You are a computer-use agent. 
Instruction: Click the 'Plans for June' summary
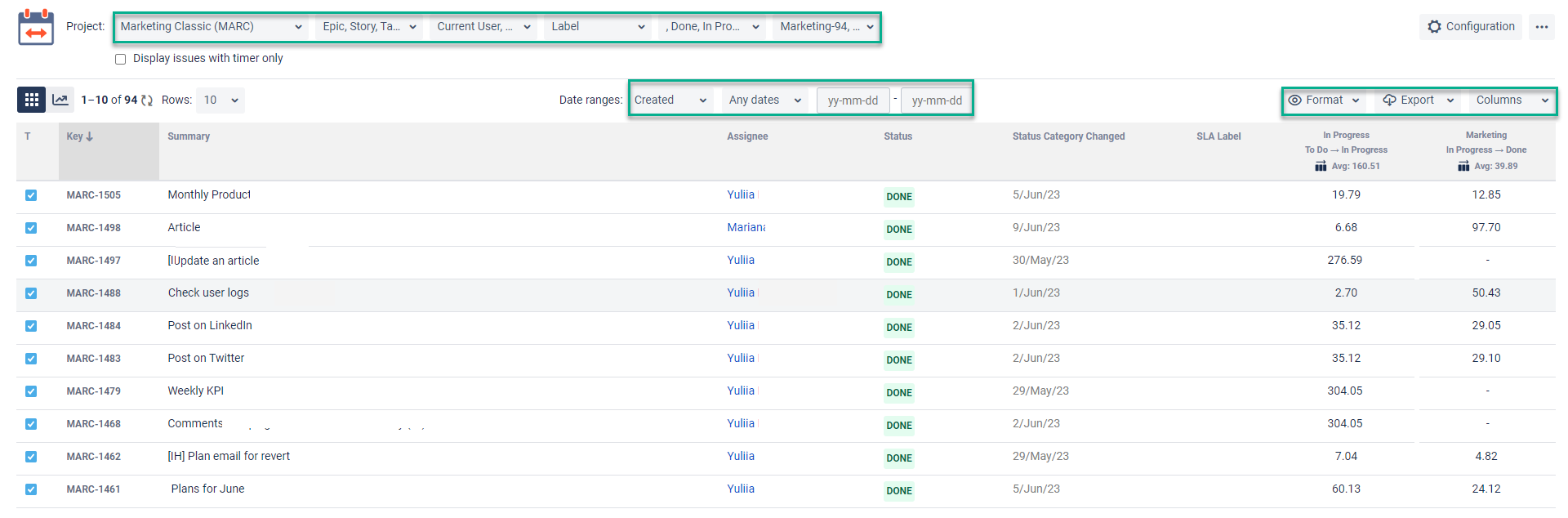(x=207, y=489)
